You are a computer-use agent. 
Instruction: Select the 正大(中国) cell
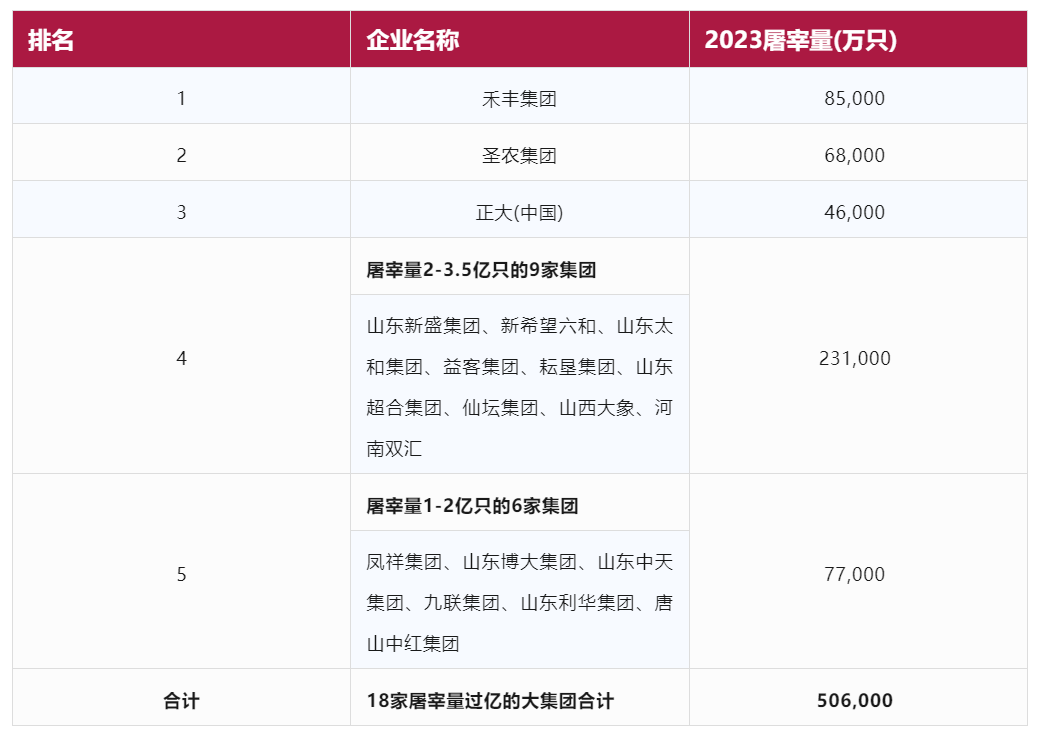pyautogui.click(x=520, y=210)
